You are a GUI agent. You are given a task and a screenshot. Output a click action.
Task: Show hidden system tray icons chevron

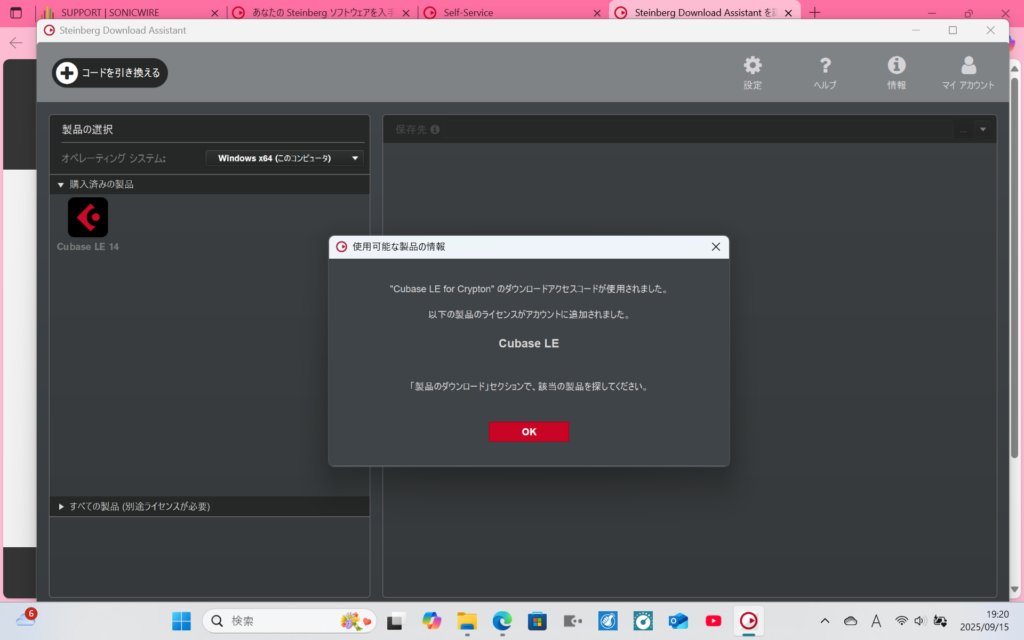[824, 621]
